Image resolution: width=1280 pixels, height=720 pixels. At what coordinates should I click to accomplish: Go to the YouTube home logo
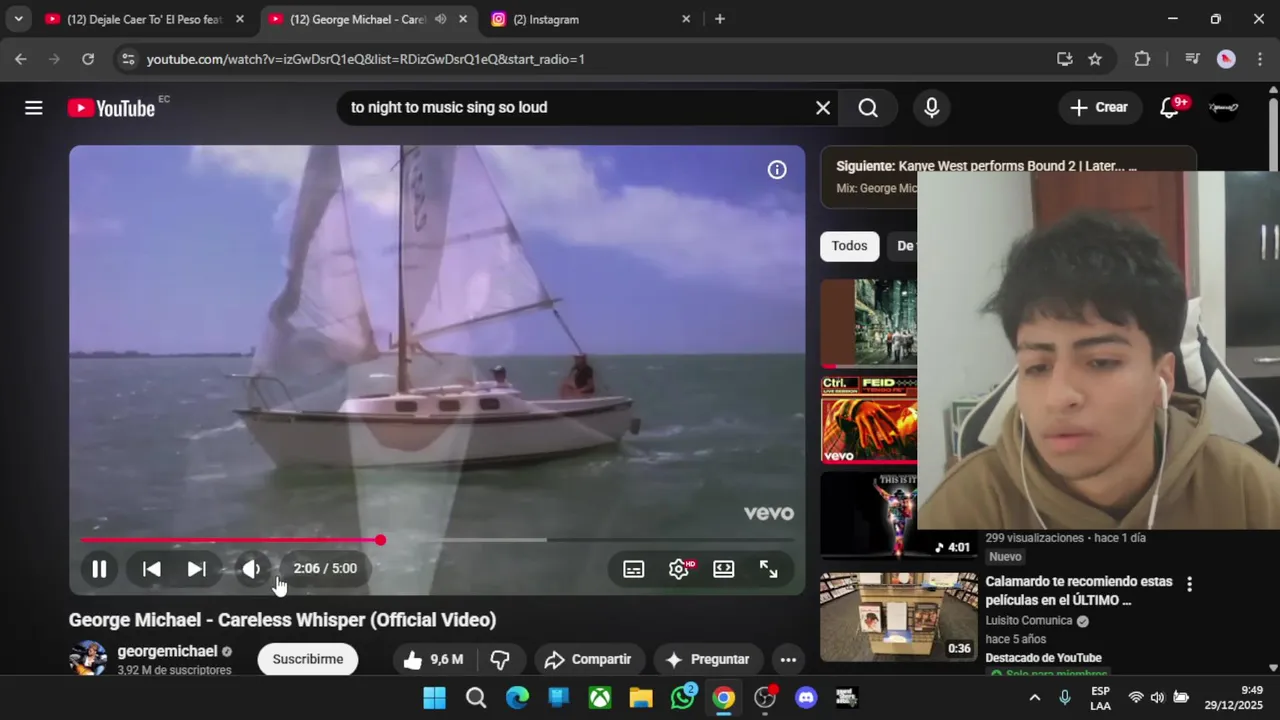(111, 108)
